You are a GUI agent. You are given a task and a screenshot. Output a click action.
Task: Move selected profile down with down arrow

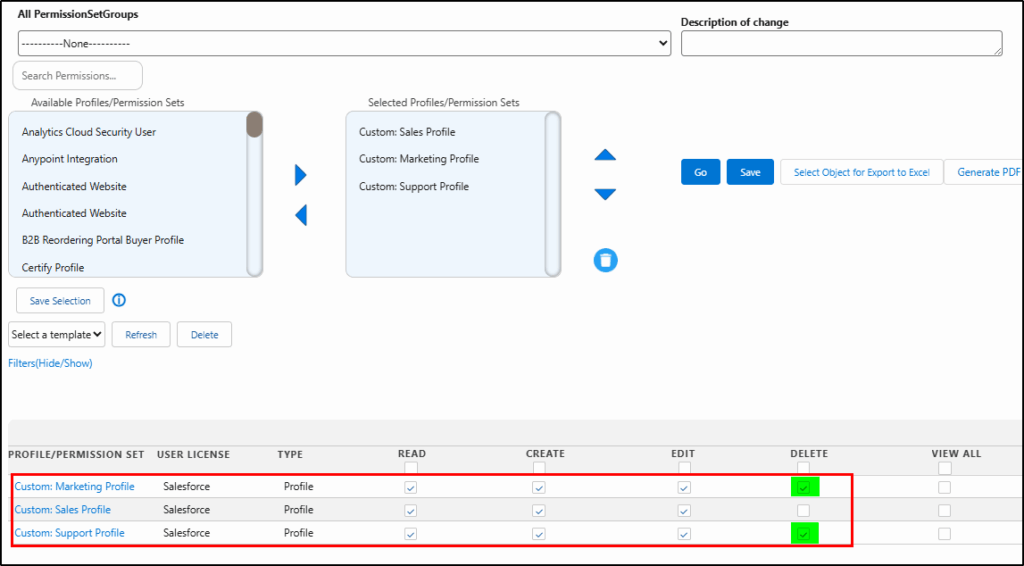click(605, 194)
